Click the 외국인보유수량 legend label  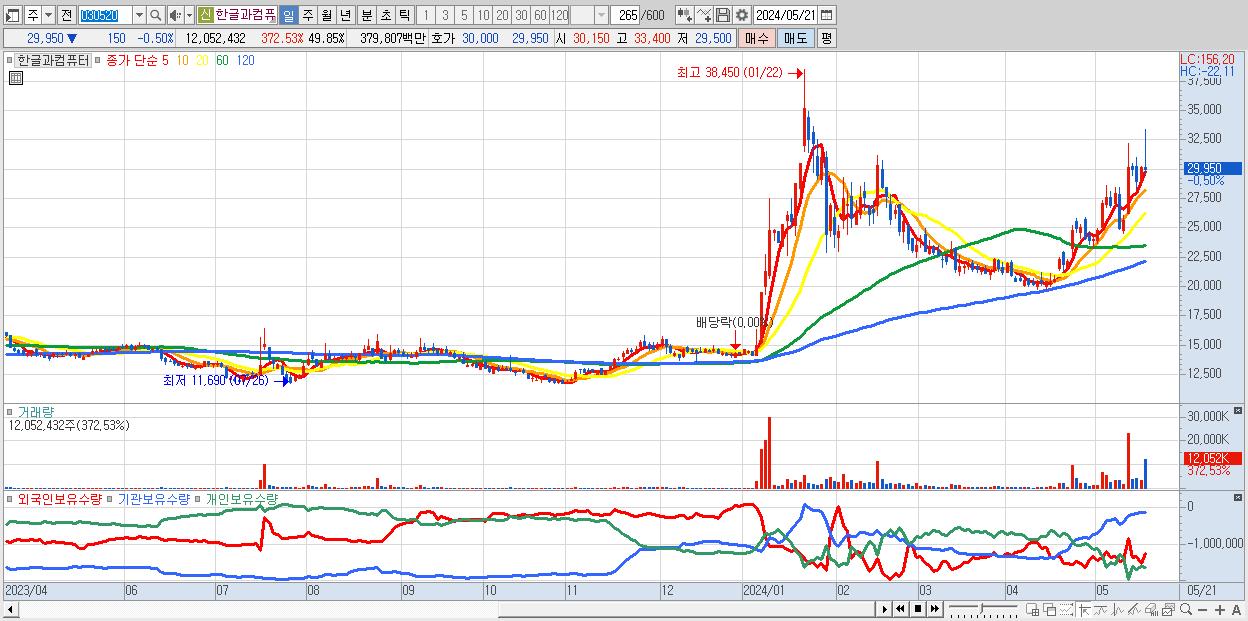(58, 498)
